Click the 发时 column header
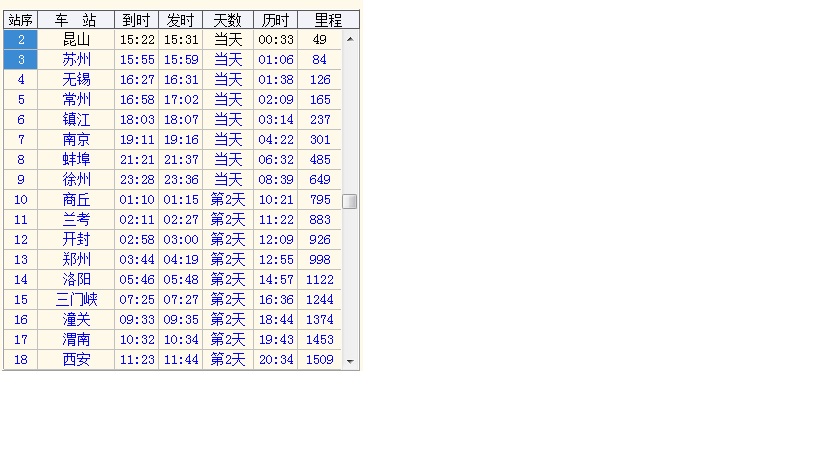819x460 pixels. click(180, 19)
